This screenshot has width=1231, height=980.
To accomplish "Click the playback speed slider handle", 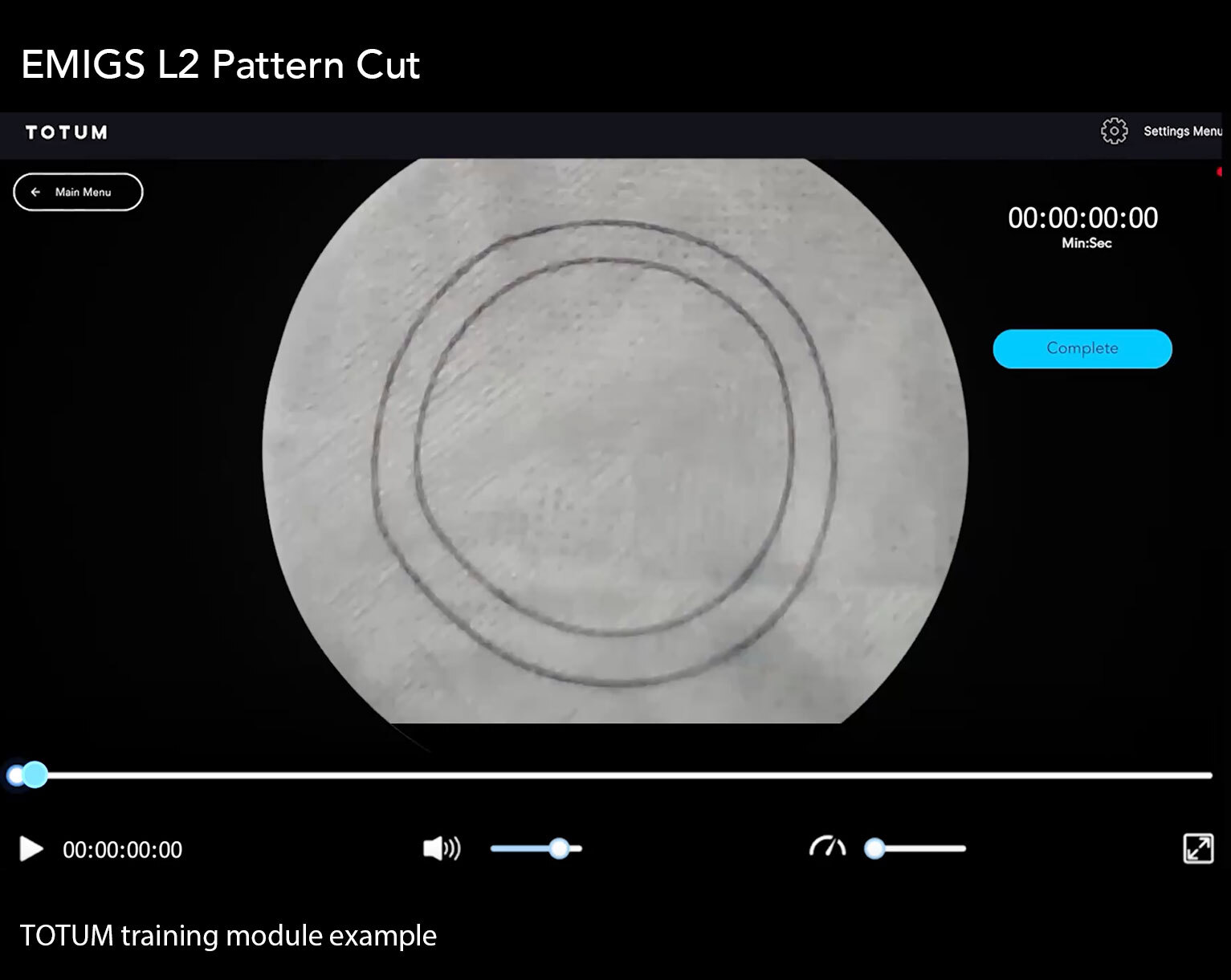I will (x=874, y=848).
